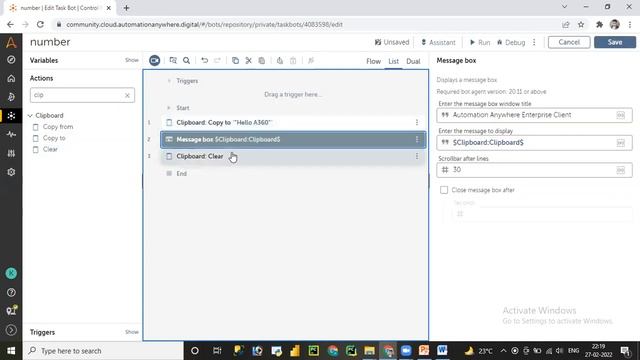Insert variable in Scrollbar after lines field
This screenshot has width=640, height=360.
[620, 170]
